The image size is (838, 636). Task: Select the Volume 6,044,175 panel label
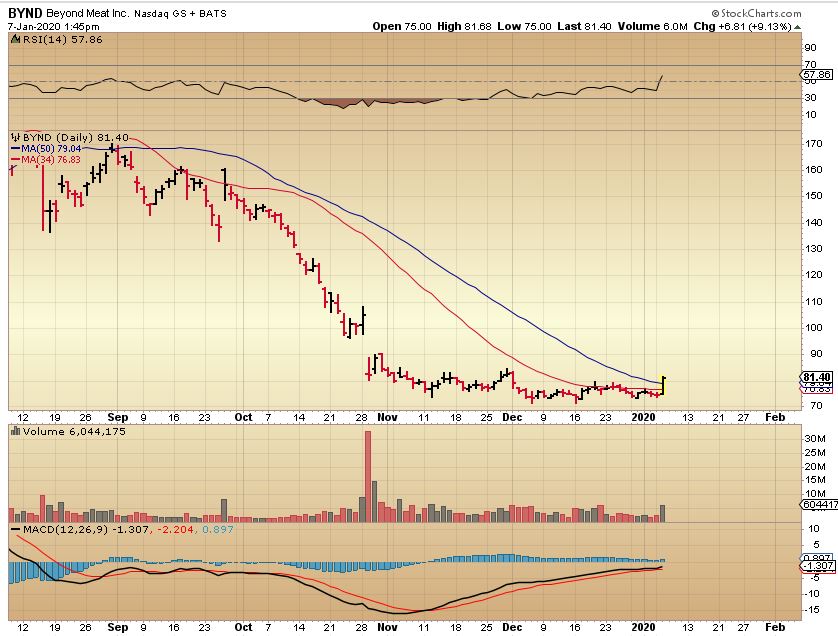click(74, 431)
